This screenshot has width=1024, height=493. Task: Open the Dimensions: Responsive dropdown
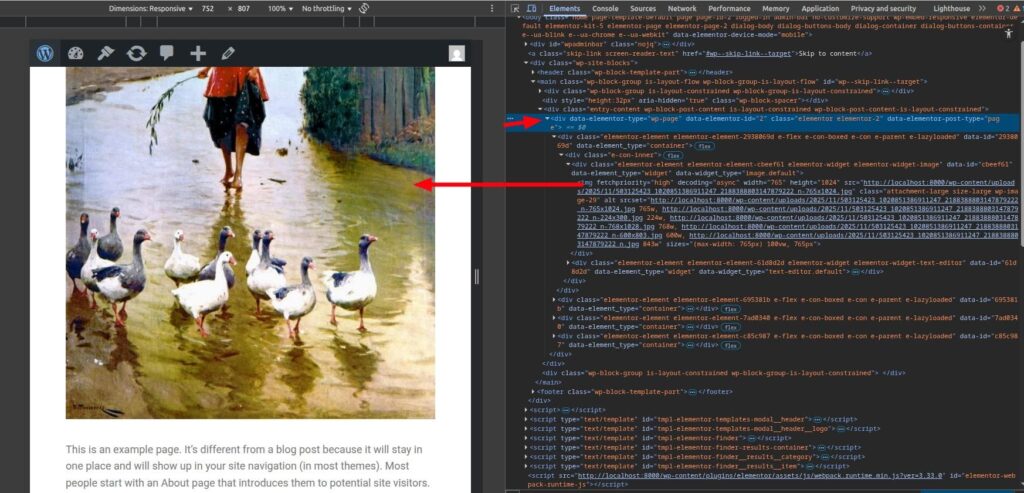151,8
